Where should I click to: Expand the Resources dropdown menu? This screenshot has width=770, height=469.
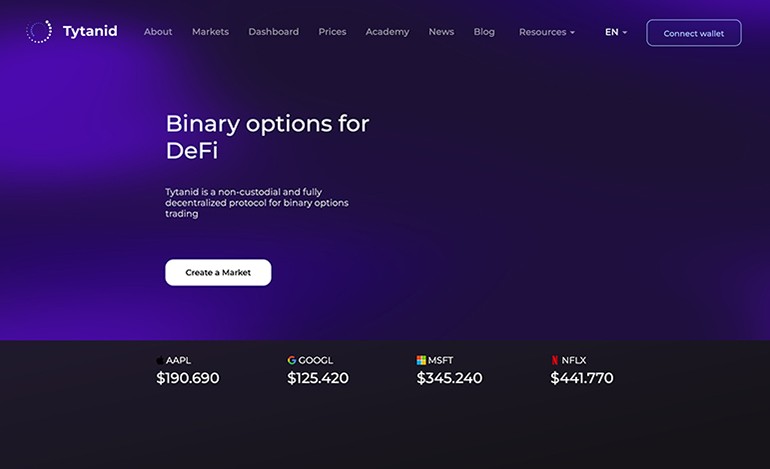[547, 32]
